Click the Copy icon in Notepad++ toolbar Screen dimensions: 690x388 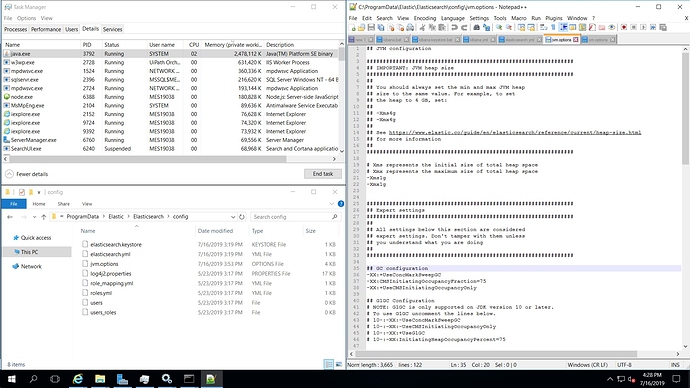coord(432,27)
